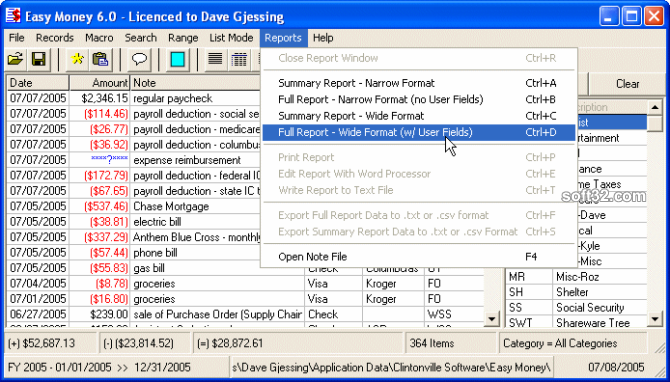The image size is (670, 382).
Task: Click the 364 Items status field
Action: coord(451,343)
